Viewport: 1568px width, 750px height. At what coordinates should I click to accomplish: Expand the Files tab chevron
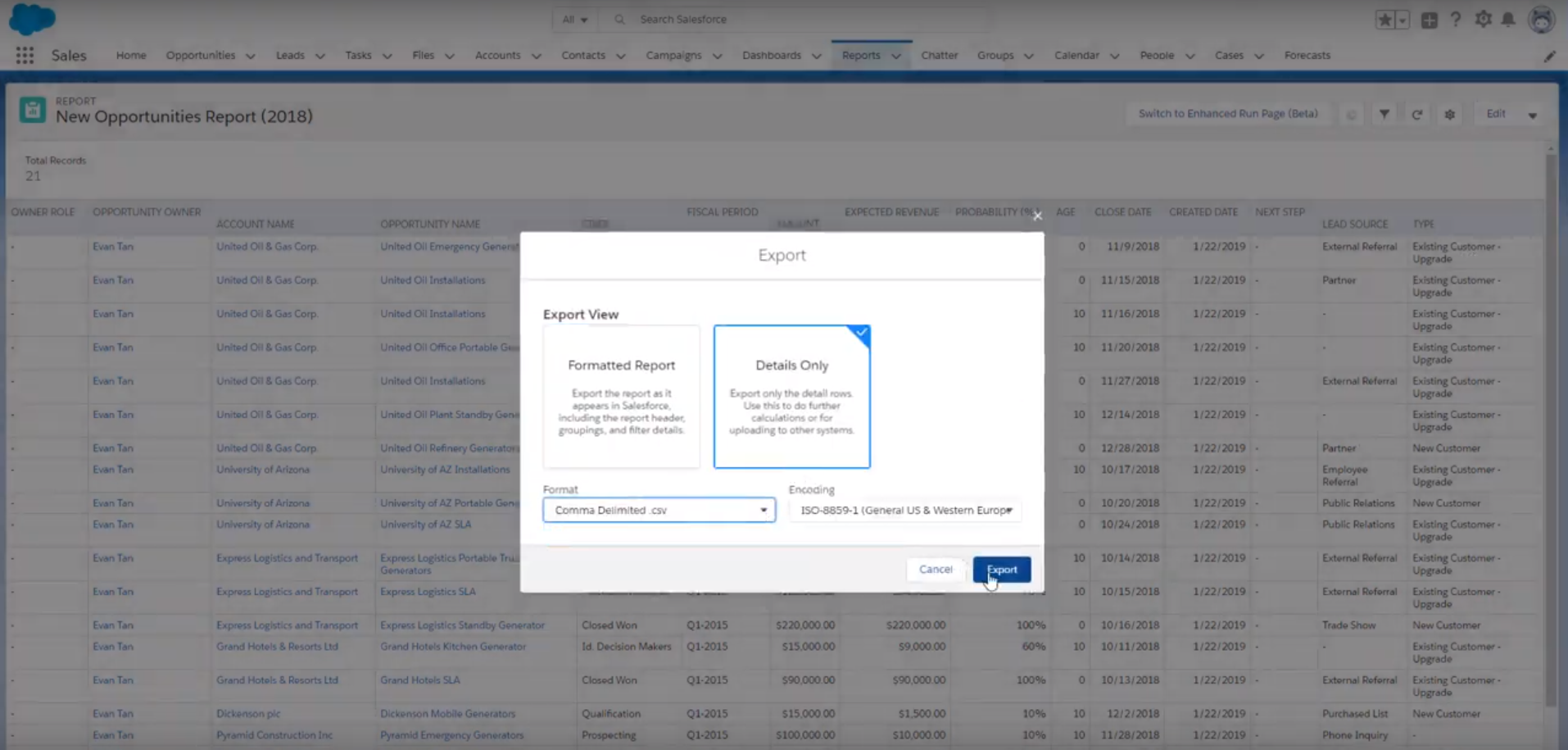450,56
